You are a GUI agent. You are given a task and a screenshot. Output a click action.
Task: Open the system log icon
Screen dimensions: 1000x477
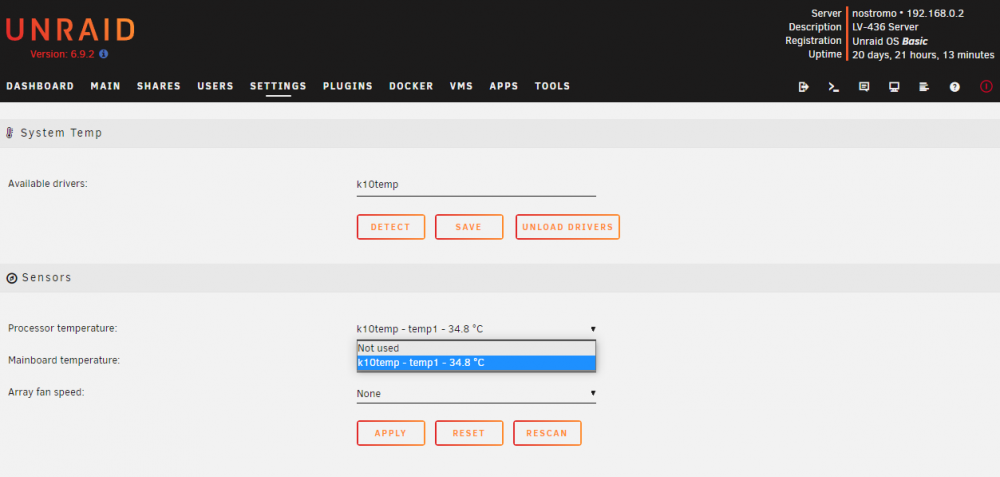click(x=924, y=87)
